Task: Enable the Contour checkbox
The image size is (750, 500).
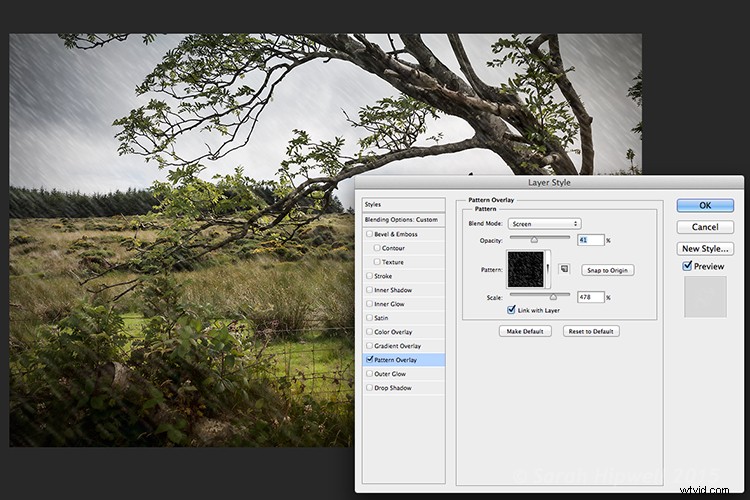Action: (377, 248)
